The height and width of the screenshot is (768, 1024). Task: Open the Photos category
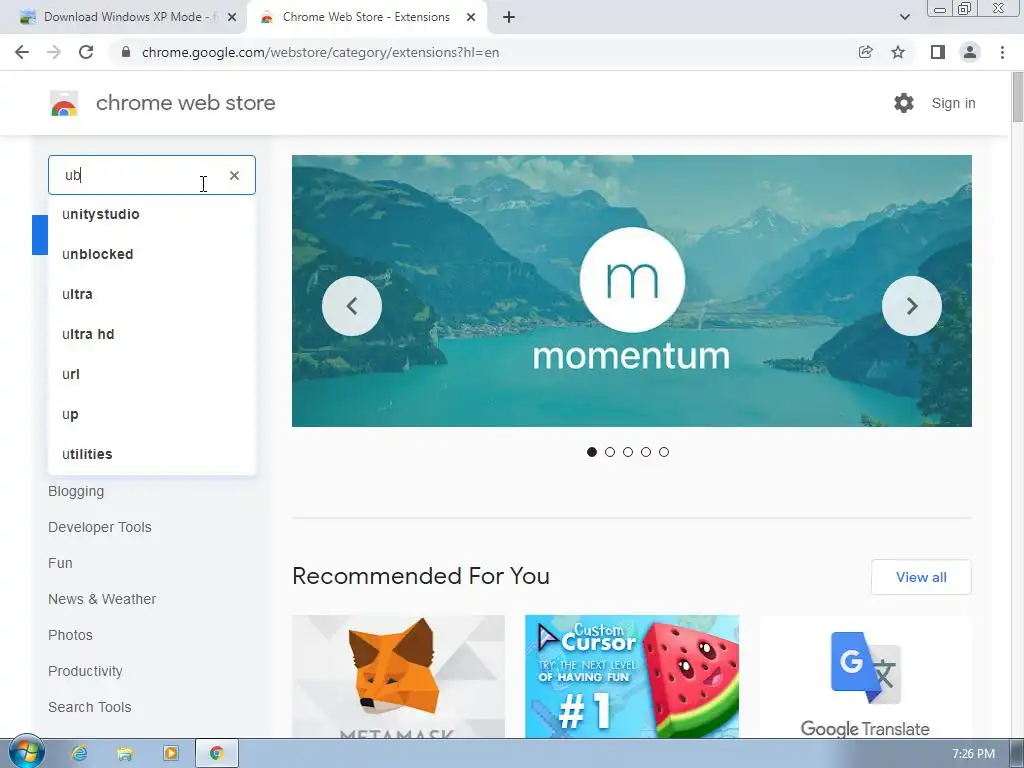pos(70,635)
